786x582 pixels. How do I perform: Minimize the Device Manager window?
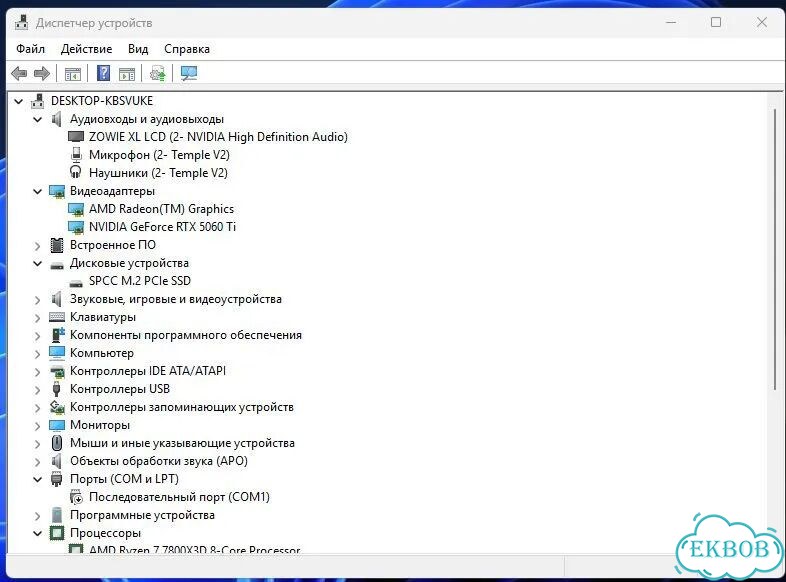pyautogui.click(x=671, y=23)
